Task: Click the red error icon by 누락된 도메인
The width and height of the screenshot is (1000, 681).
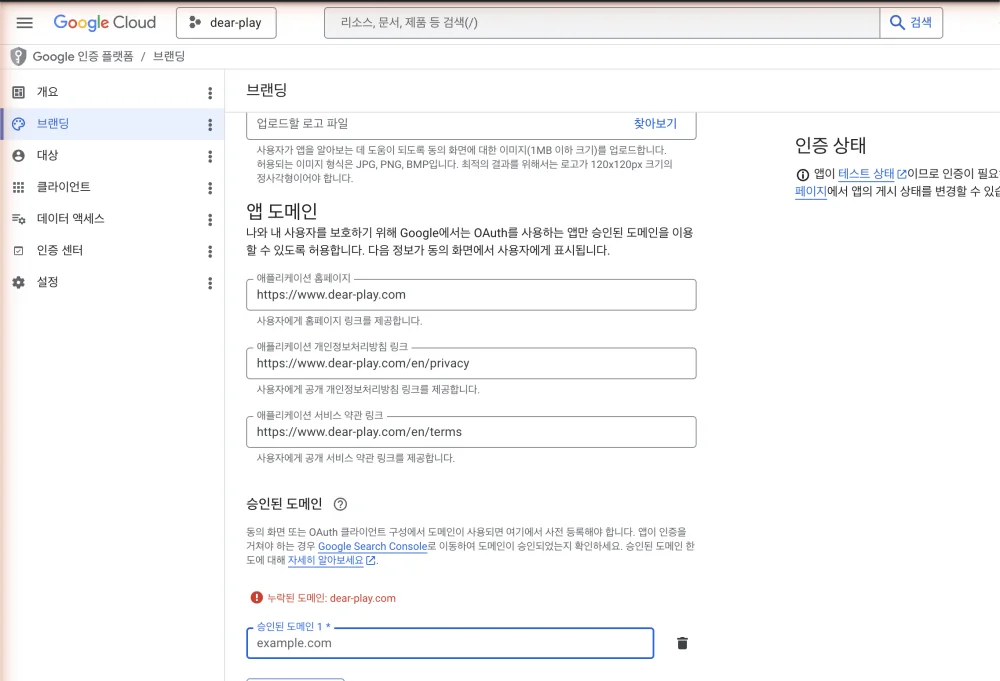Action: tap(256, 597)
